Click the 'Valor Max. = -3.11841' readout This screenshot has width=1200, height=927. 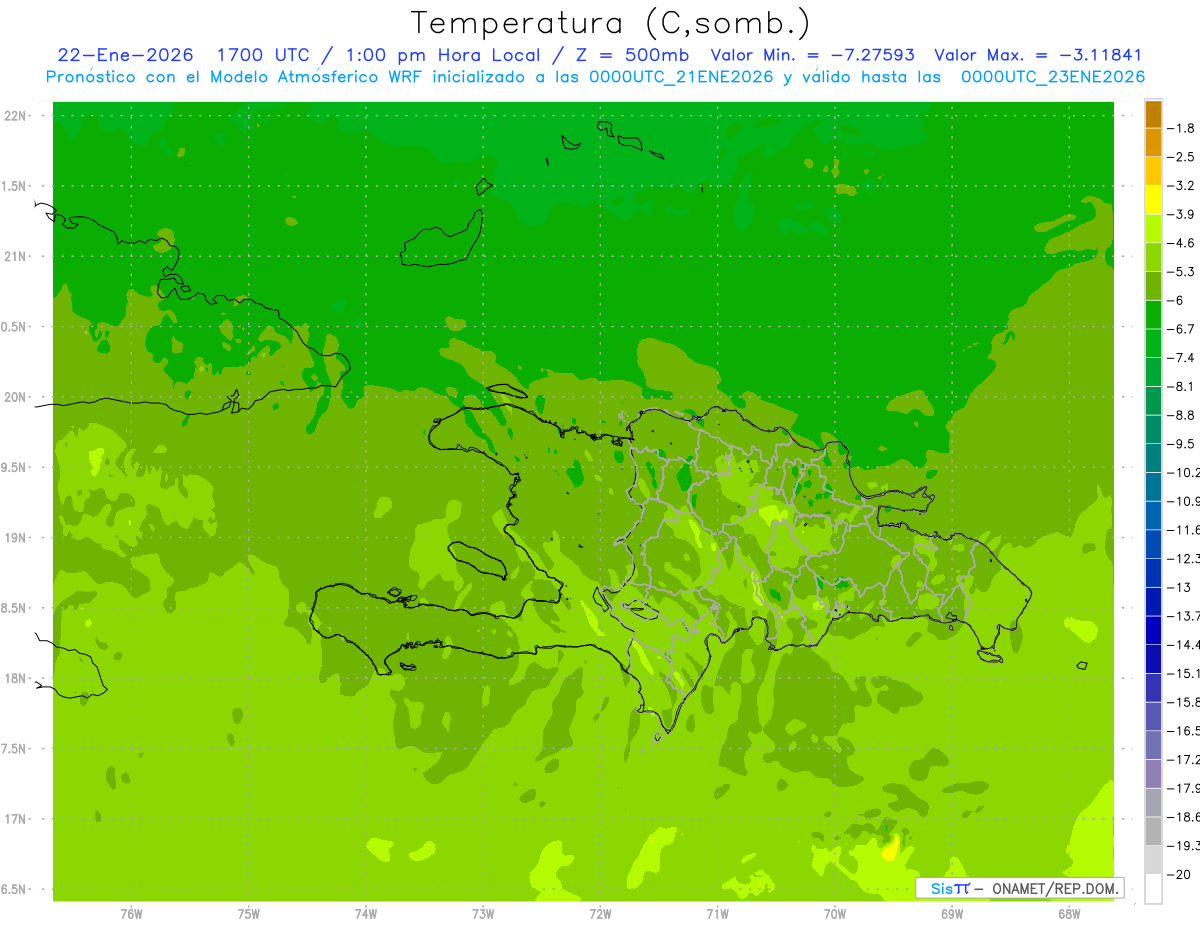[1038, 55]
